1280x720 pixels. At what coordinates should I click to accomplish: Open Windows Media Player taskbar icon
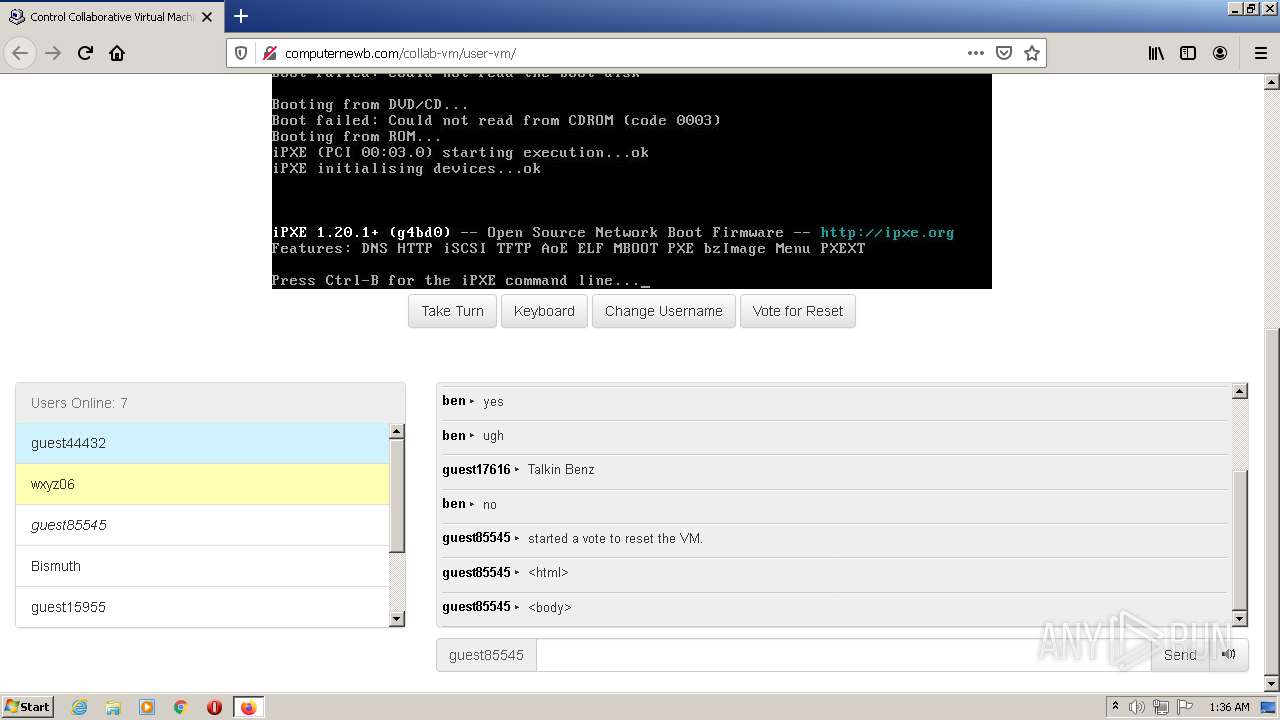(147, 707)
